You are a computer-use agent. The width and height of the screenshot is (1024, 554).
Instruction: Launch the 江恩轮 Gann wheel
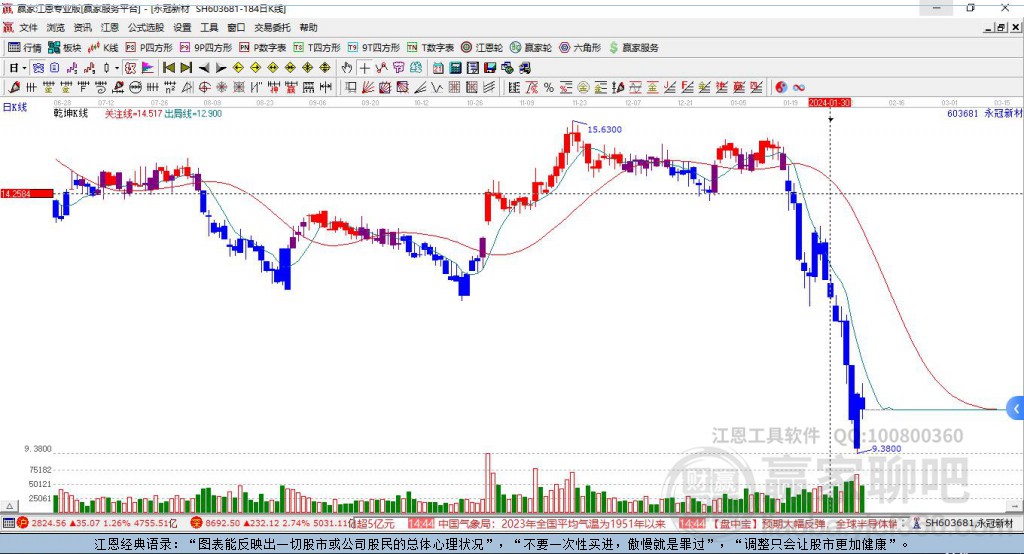pos(482,48)
